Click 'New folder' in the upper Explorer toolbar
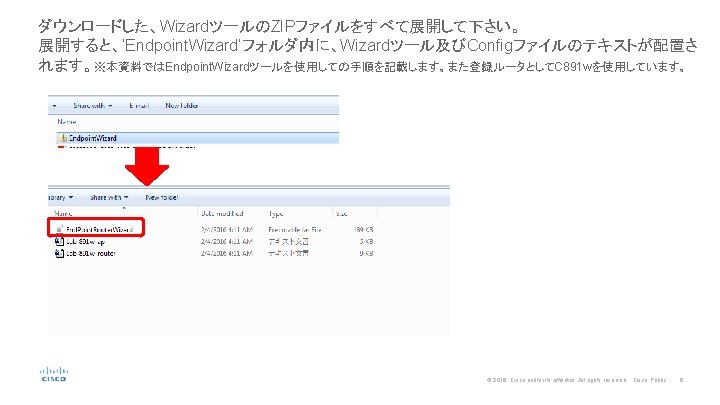This screenshot has width=720, height=405. (x=182, y=106)
